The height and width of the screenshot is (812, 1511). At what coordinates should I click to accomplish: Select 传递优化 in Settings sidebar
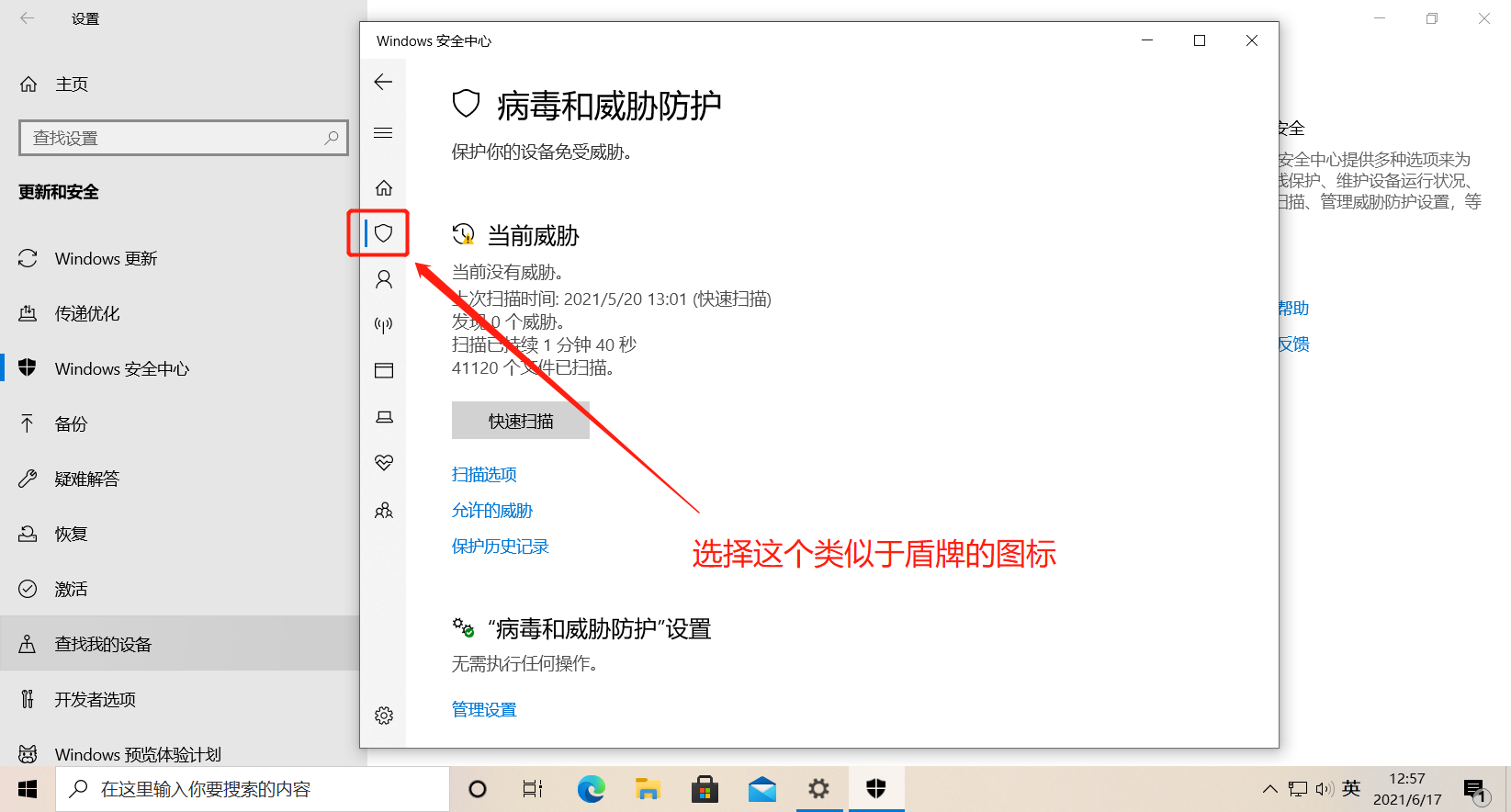(x=179, y=314)
